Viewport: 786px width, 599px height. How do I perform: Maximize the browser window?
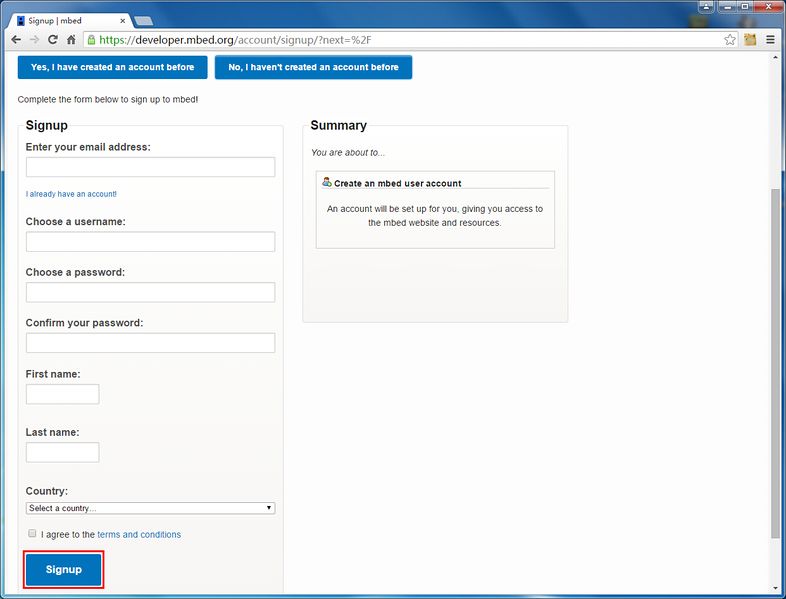pos(745,7)
